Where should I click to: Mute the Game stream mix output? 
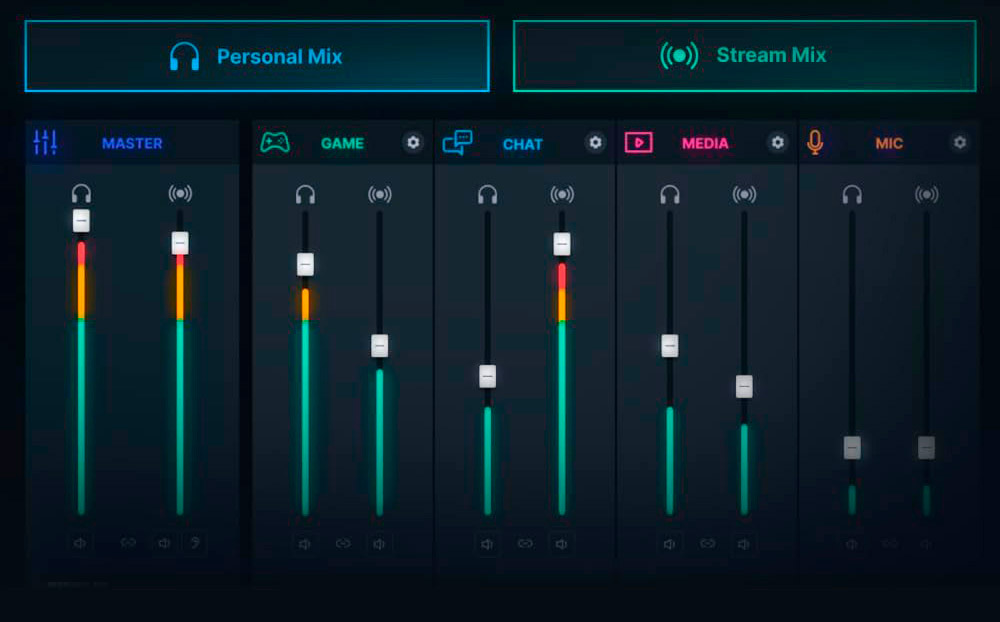coord(379,544)
